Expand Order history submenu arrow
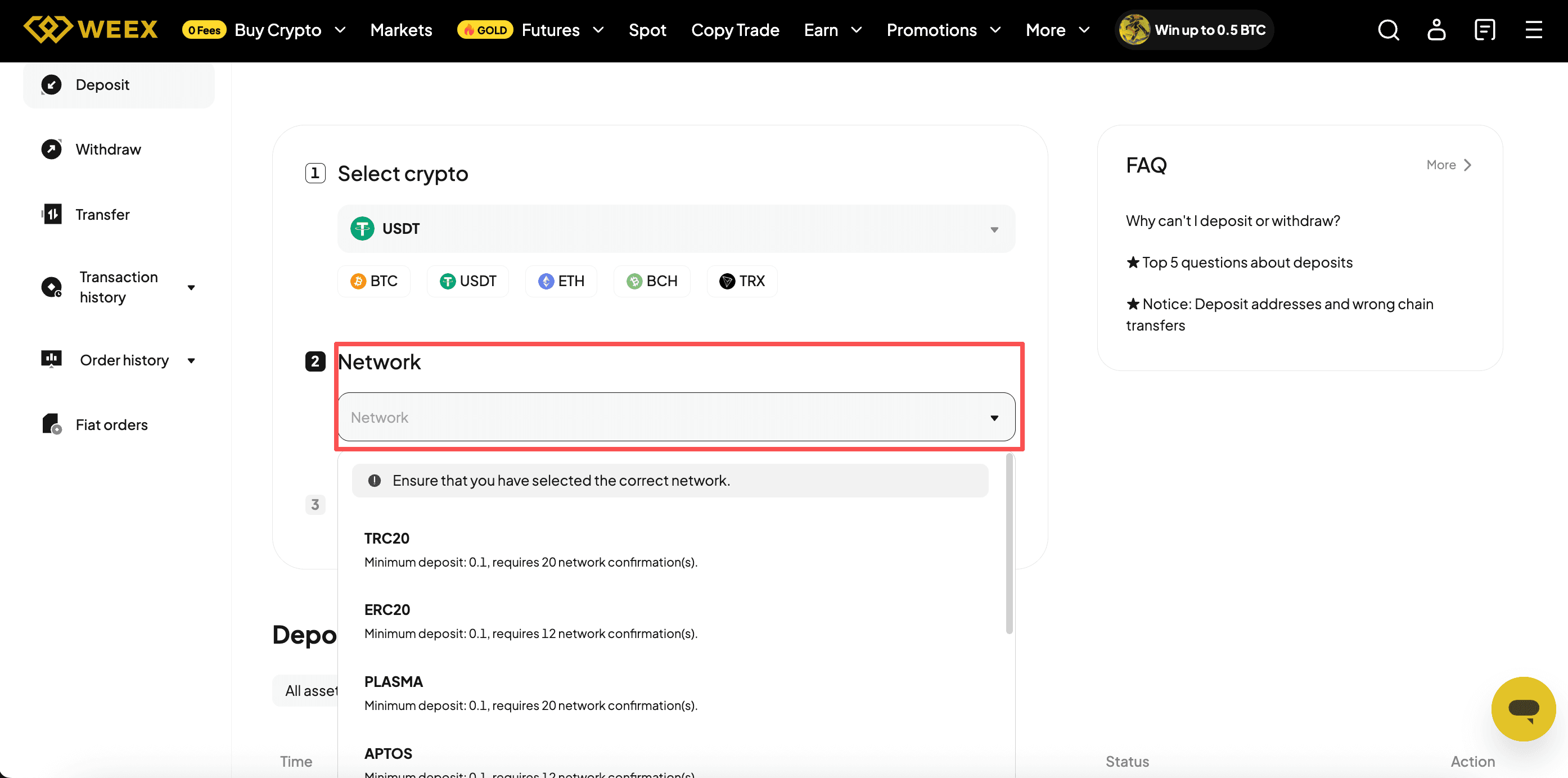The height and width of the screenshot is (778, 1568). [x=191, y=360]
